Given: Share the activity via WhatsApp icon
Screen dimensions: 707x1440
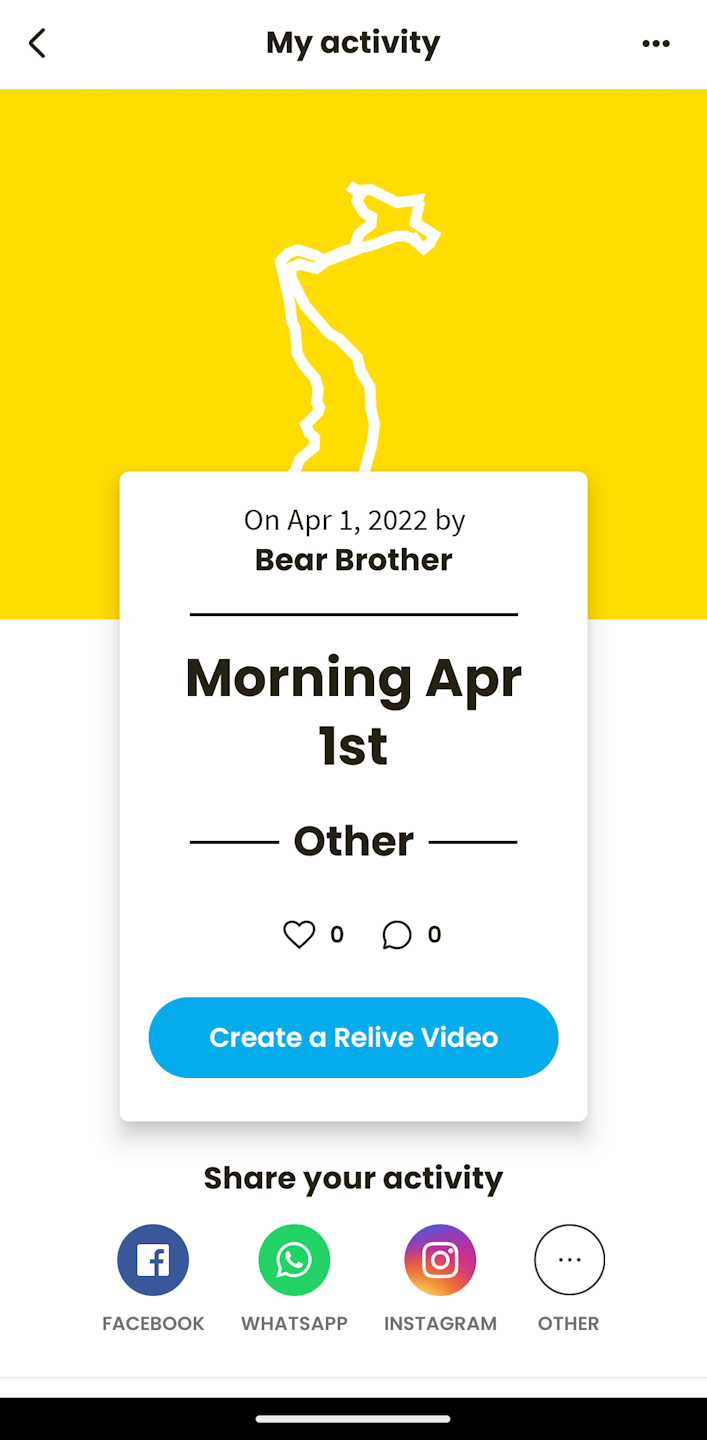Looking at the screenshot, I should coord(294,1260).
